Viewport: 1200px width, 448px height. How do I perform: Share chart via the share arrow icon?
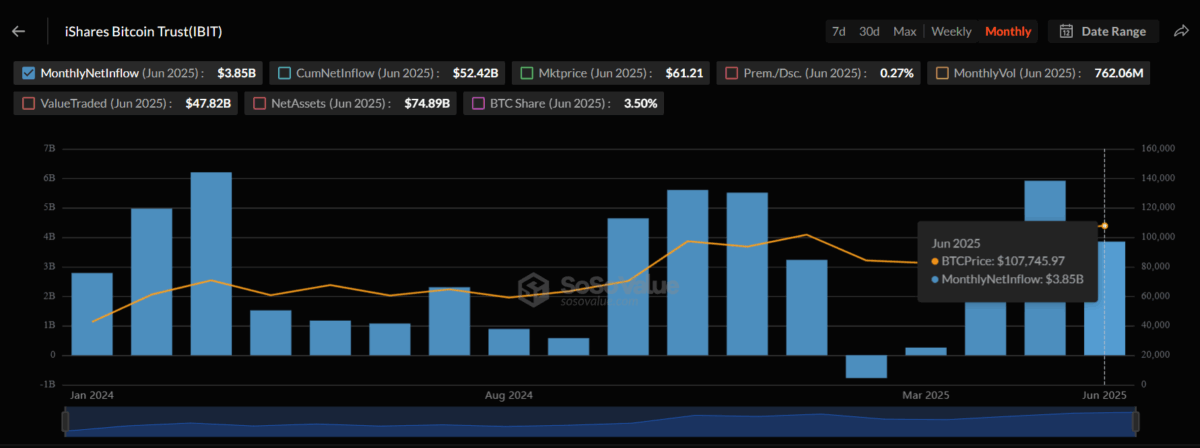[x=1180, y=31]
